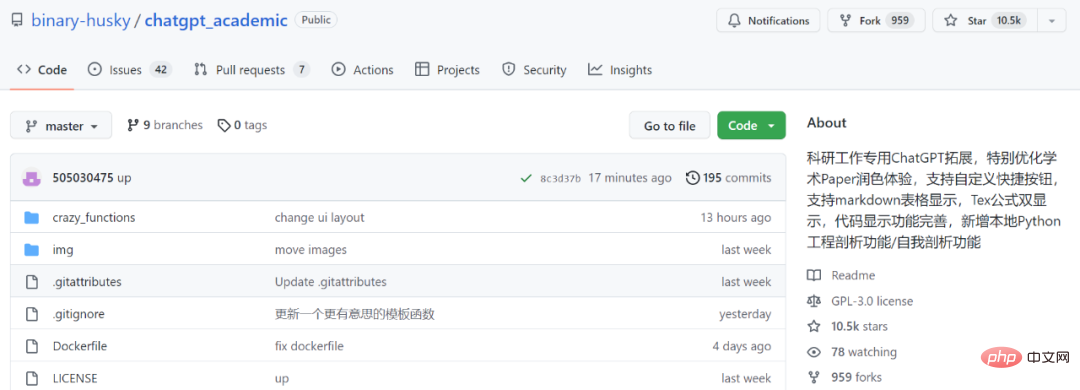Click the repository book icon beside binary-husky
This screenshot has height=390, width=1080.
(17, 20)
